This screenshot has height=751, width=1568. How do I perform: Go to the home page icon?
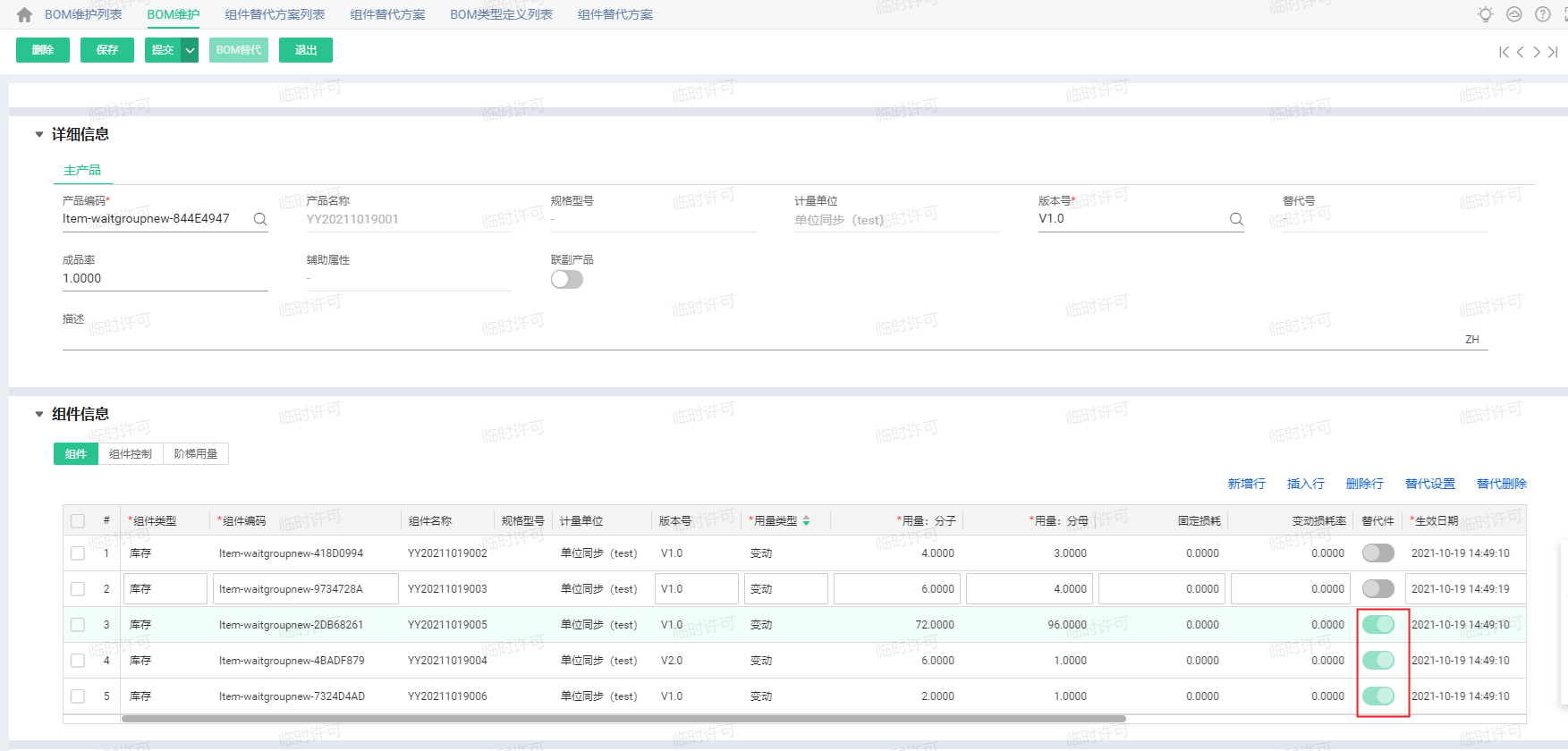(x=24, y=14)
